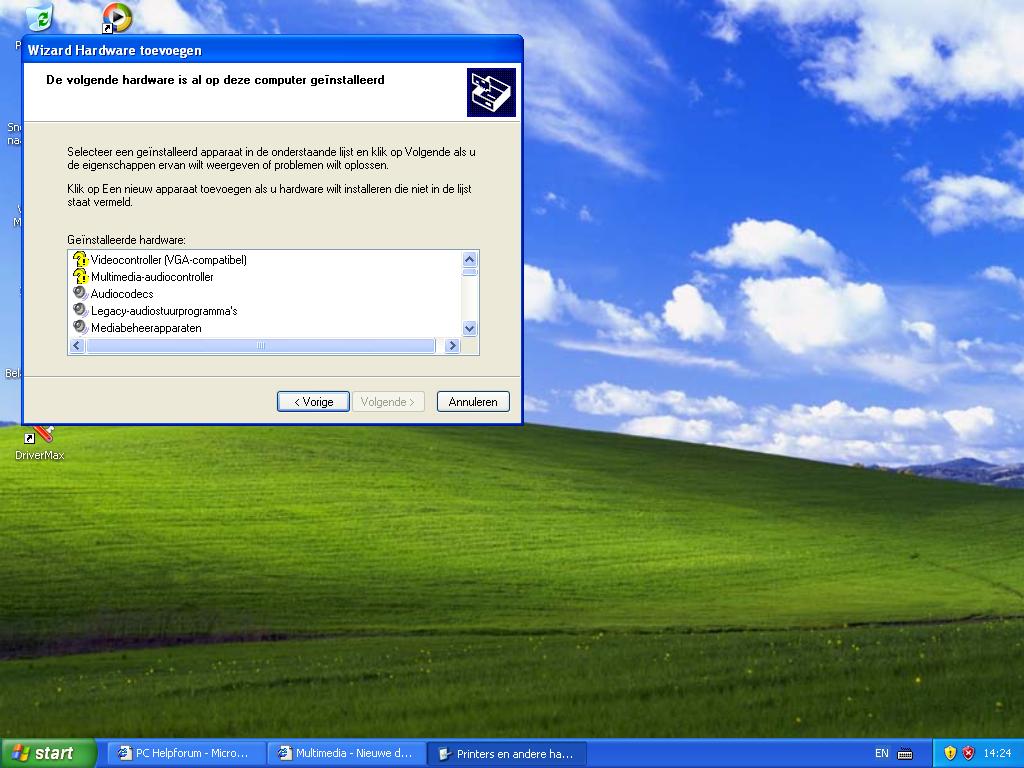Click the Mediabeheerapparaten speaker icon
Image resolution: width=1024 pixels, height=768 pixels.
(80, 327)
